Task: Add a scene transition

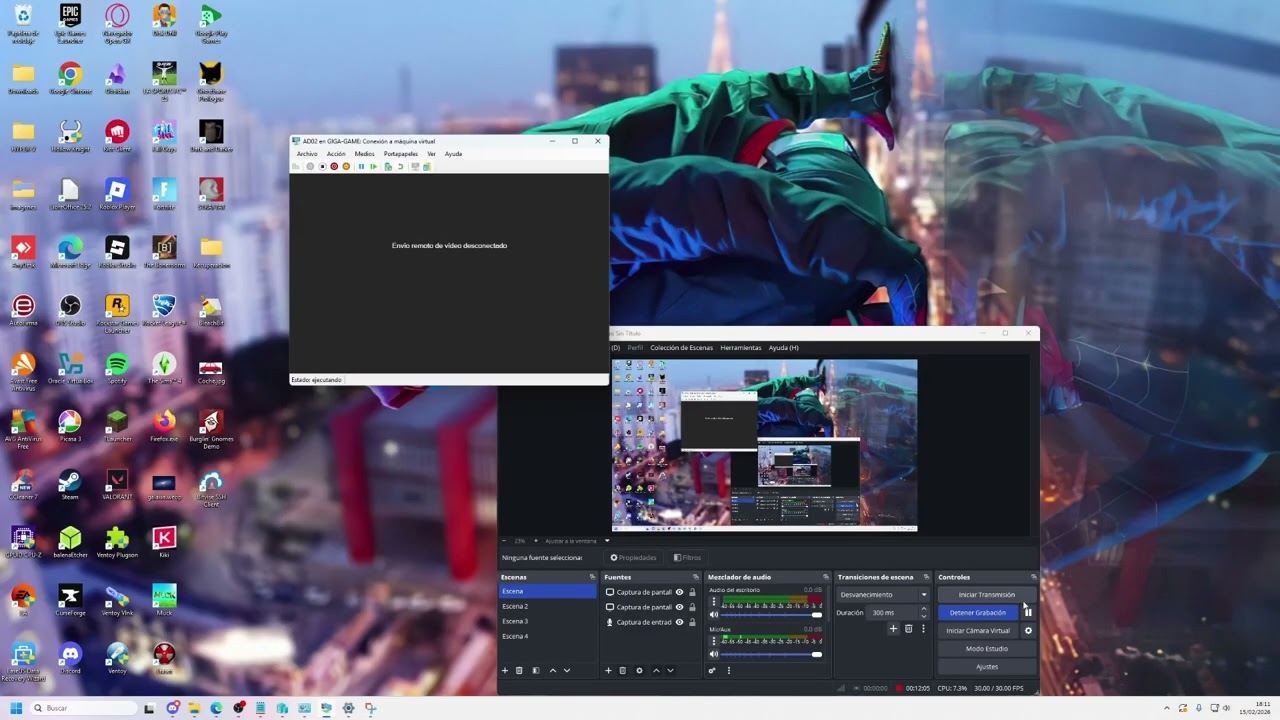Action: click(x=893, y=629)
